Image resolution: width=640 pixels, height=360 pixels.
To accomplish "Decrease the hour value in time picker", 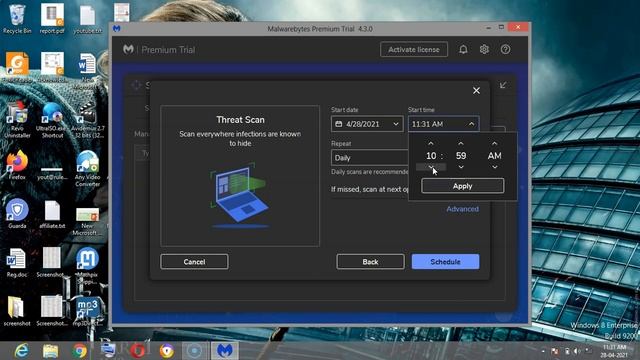I will (431, 167).
